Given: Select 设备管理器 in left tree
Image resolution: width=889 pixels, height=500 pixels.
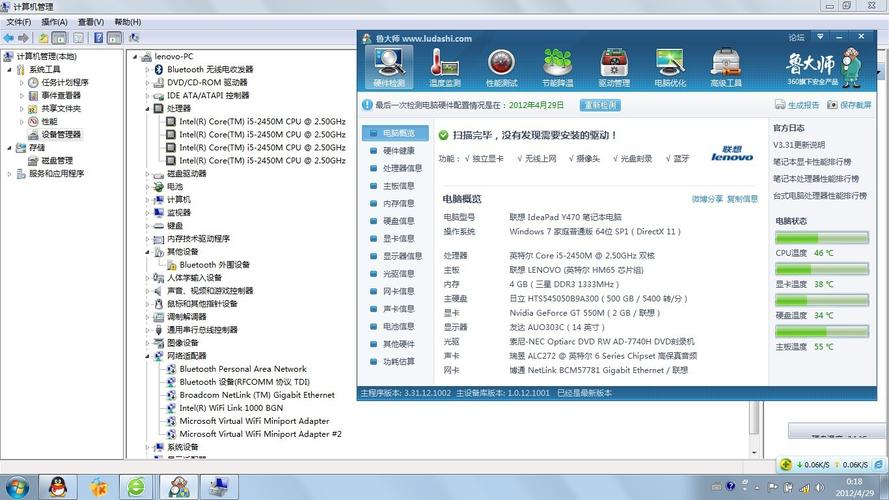Looking at the screenshot, I should pyautogui.click(x=61, y=134).
